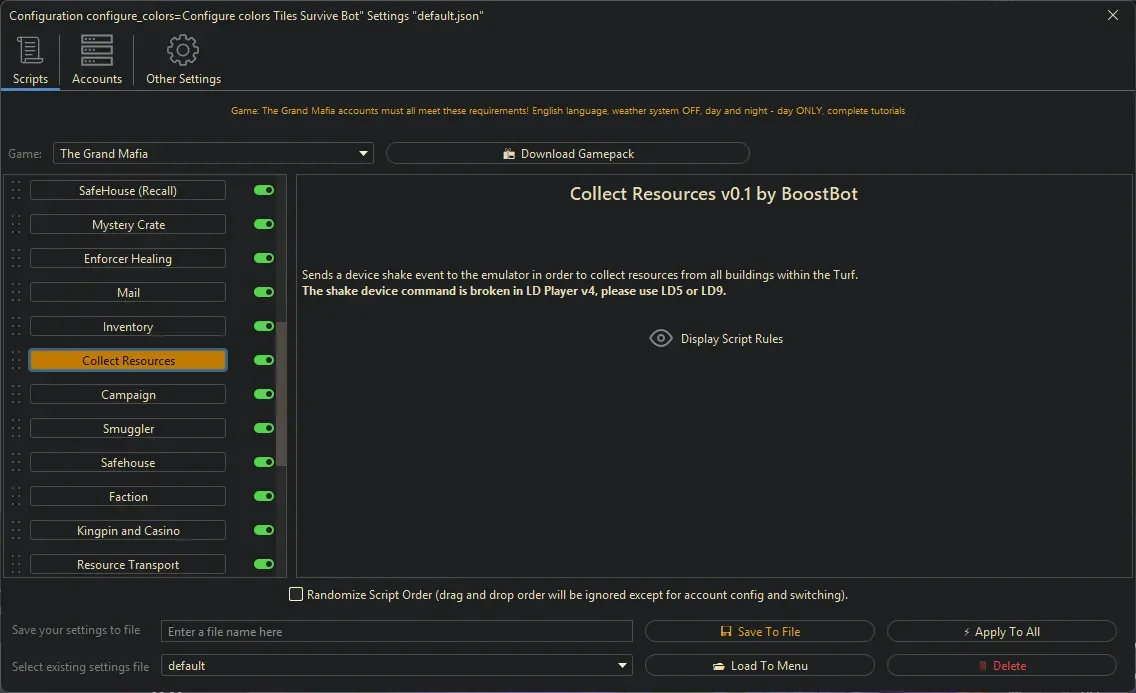This screenshot has height=693, width=1136.
Task: Select the Kingpin and Casino script
Action: coord(128,531)
